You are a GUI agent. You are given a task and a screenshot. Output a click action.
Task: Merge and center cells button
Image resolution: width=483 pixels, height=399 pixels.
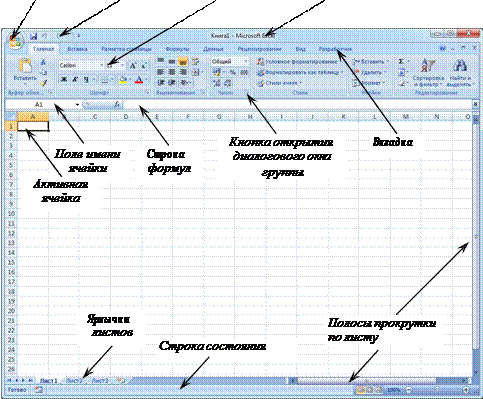tap(195, 72)
